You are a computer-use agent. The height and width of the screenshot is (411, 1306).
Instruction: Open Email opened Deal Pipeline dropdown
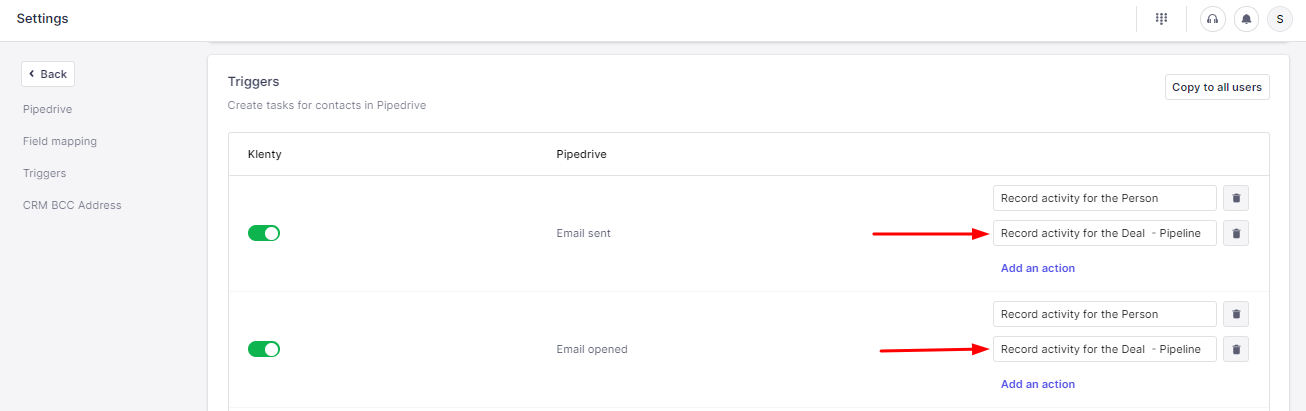click(1104, 349)
